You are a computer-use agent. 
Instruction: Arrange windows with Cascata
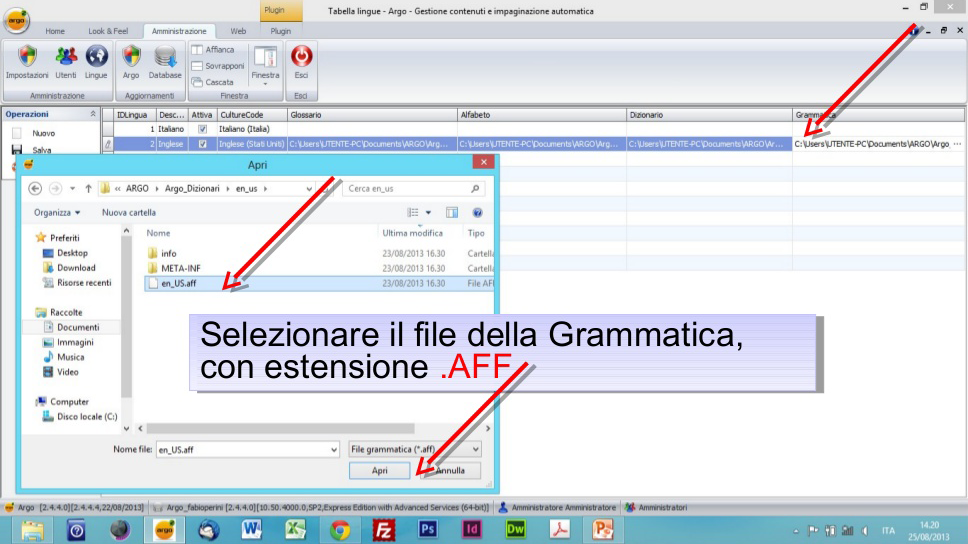tap(213, 82)
